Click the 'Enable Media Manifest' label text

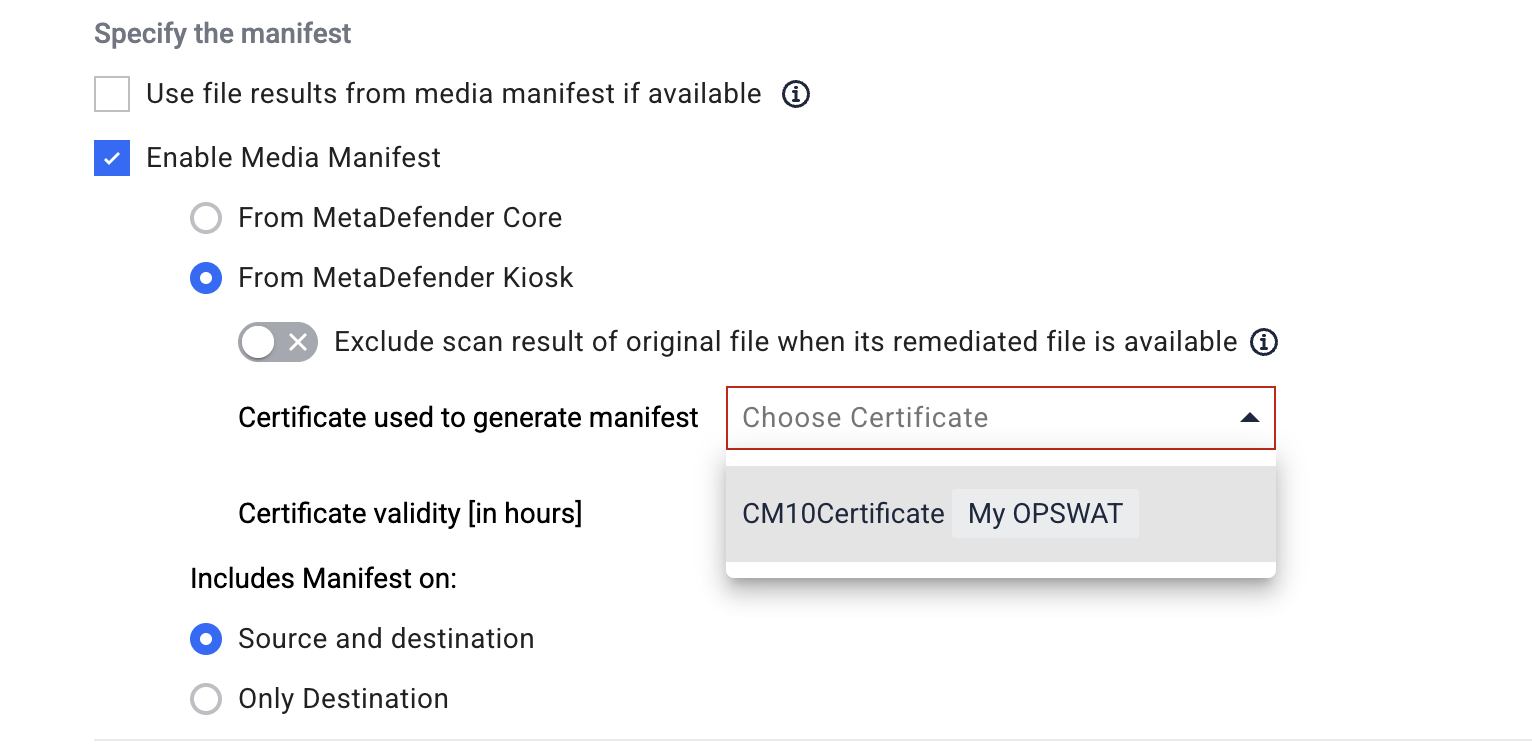[x=293, y=158]
